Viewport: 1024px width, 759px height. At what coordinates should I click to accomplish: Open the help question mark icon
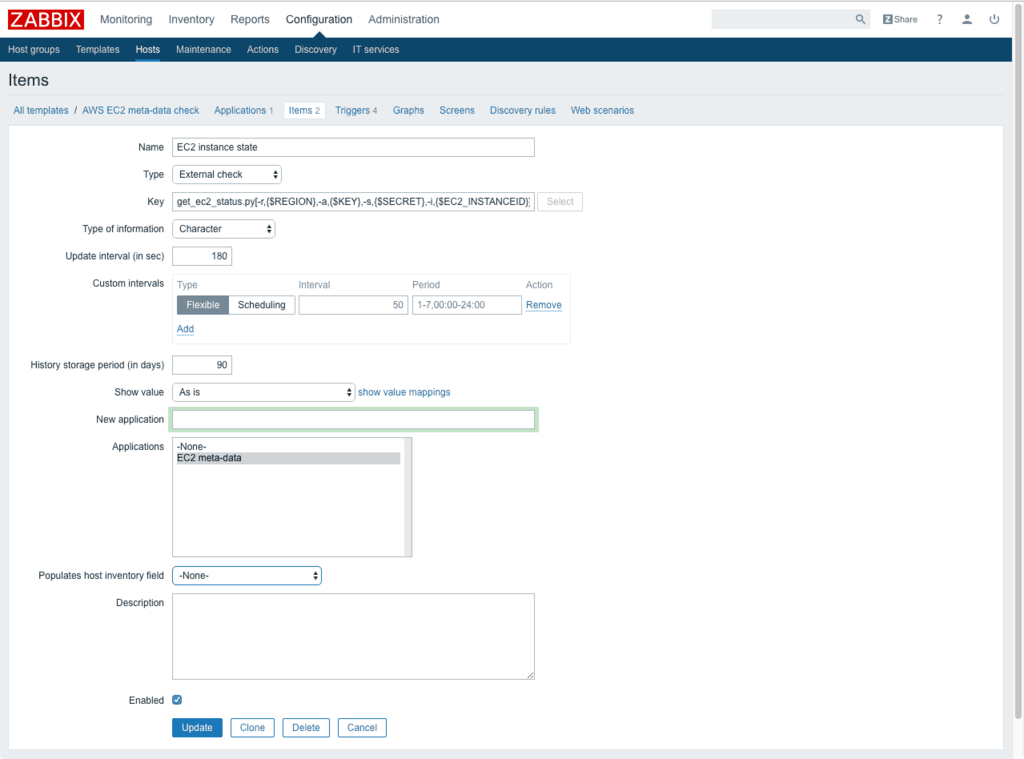(939, 20)
